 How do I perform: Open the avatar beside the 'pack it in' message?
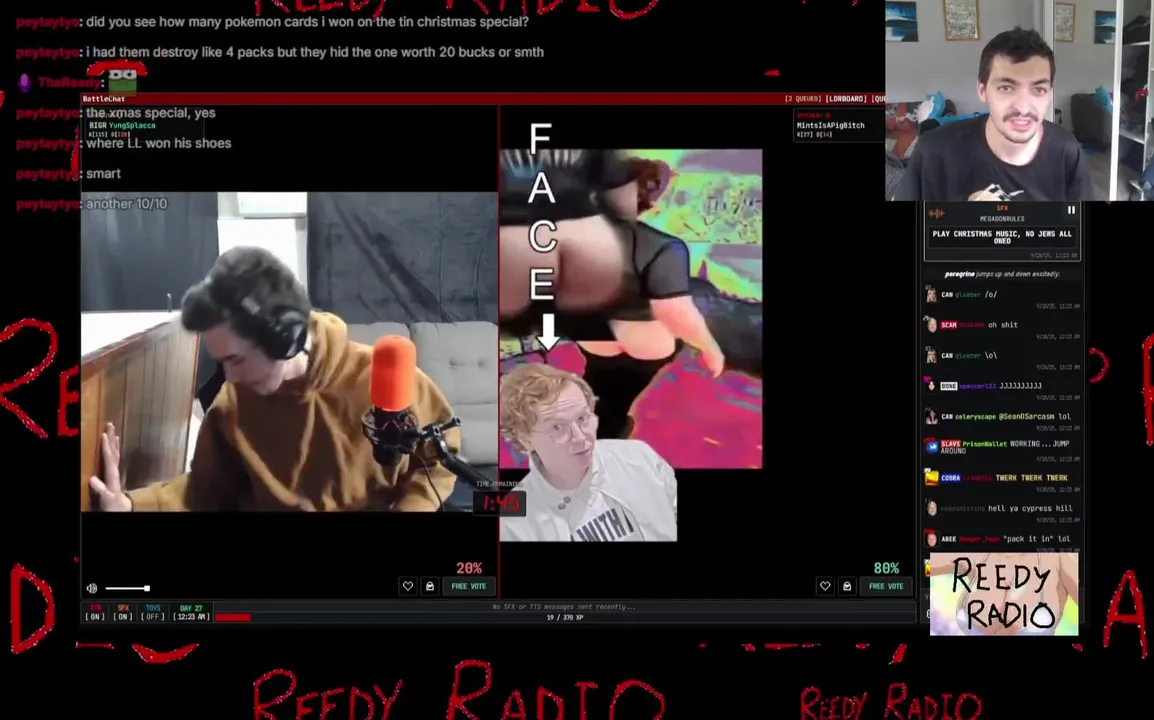[931, 539]
